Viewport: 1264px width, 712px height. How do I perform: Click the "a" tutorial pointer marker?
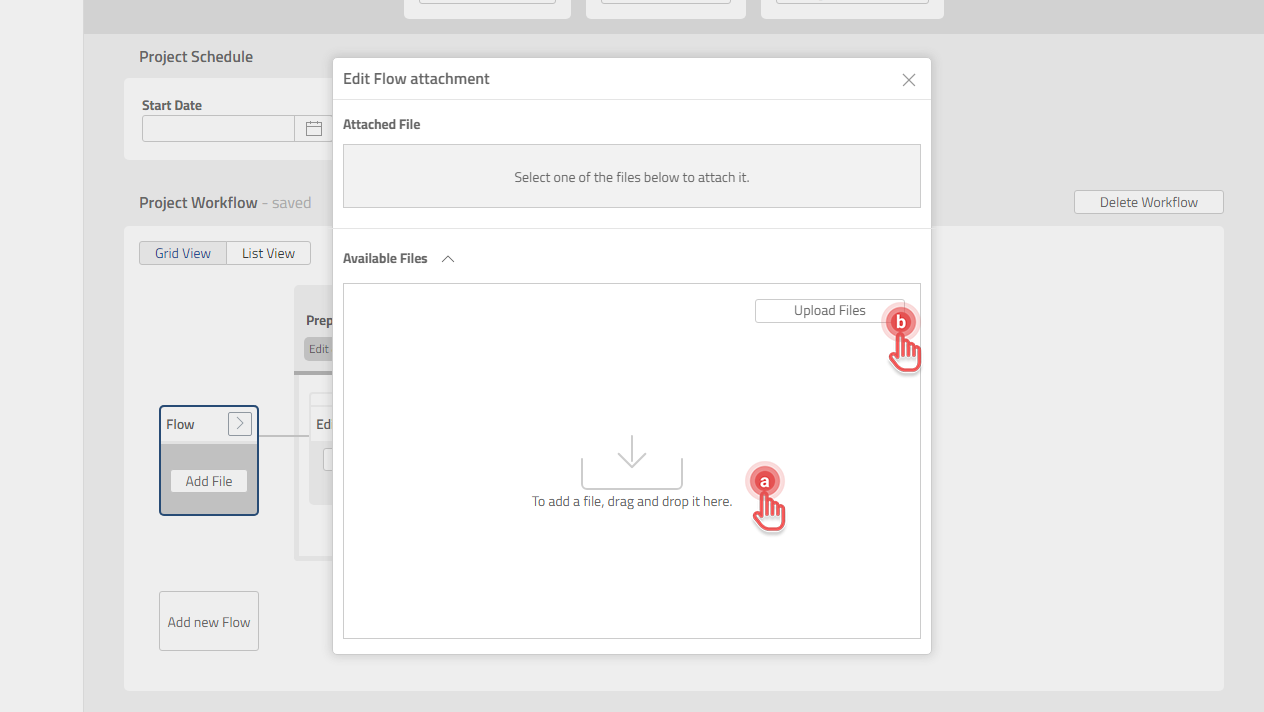coord(765,482)
